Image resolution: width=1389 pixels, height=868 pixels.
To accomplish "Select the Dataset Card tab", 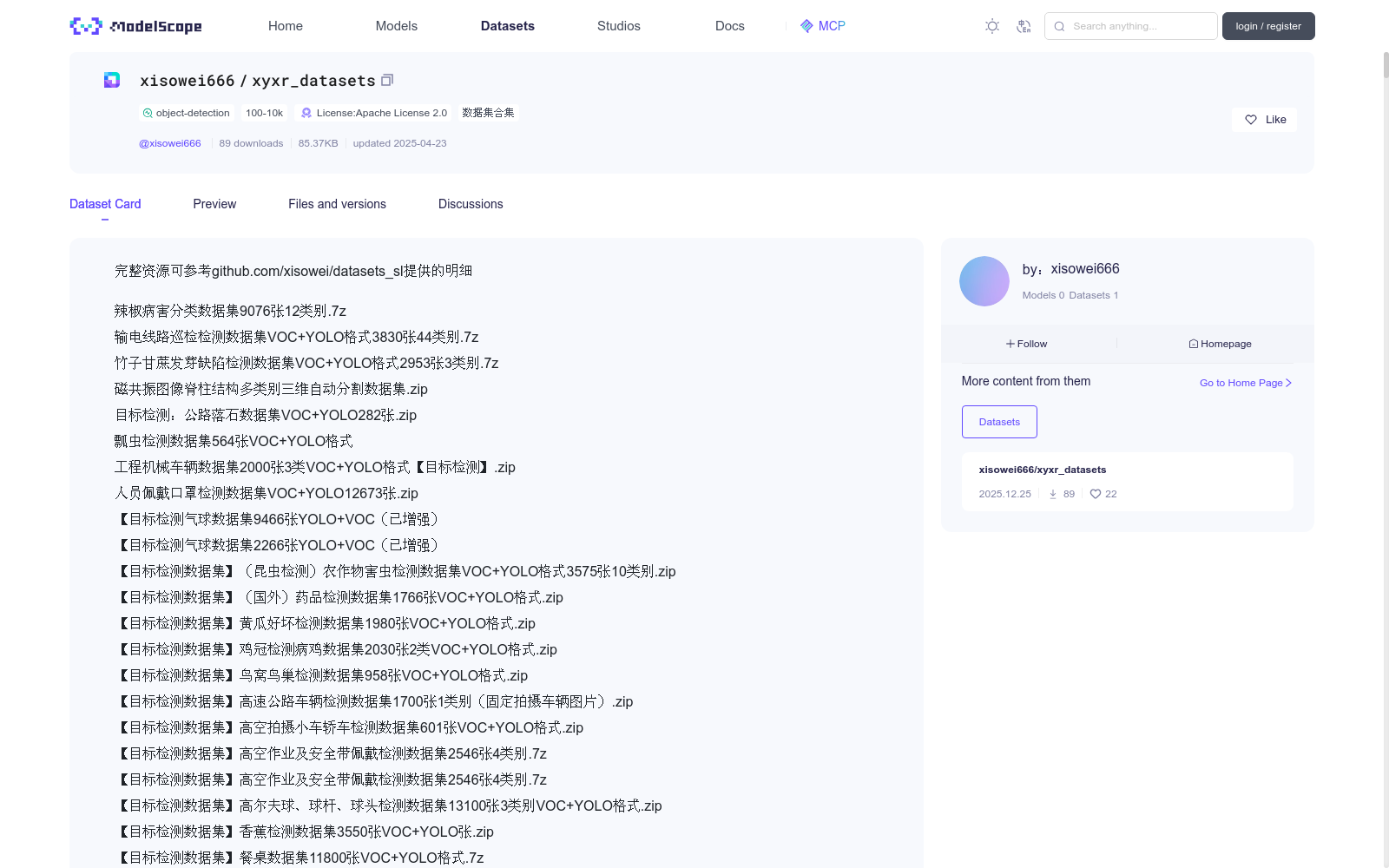I will [x=105, y=204].
